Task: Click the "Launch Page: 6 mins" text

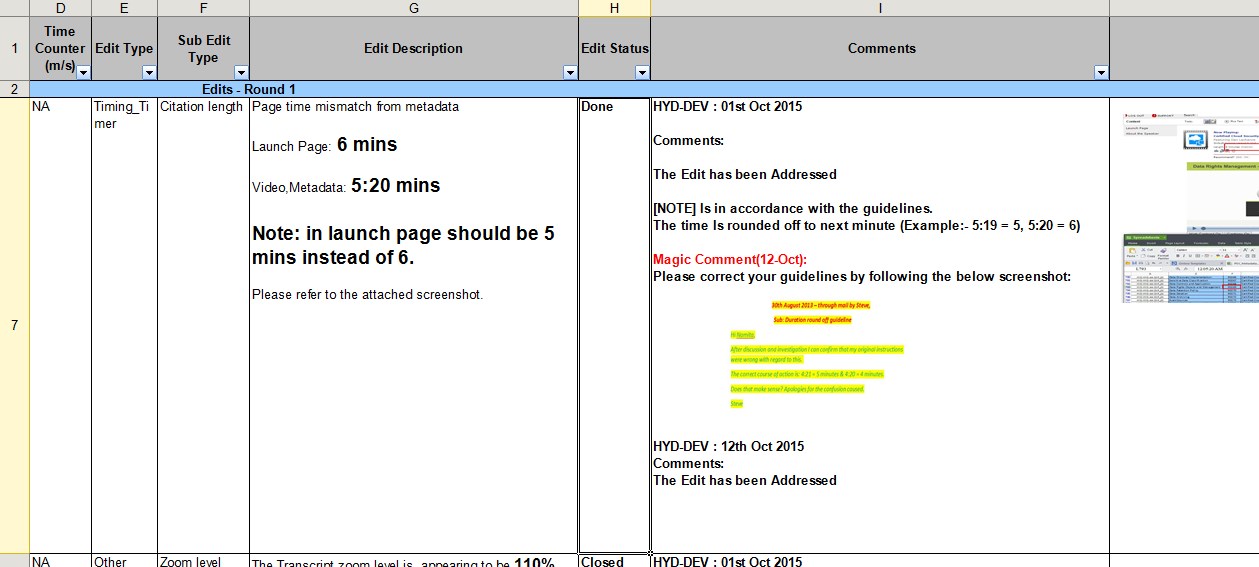Action: coord(324,145)
